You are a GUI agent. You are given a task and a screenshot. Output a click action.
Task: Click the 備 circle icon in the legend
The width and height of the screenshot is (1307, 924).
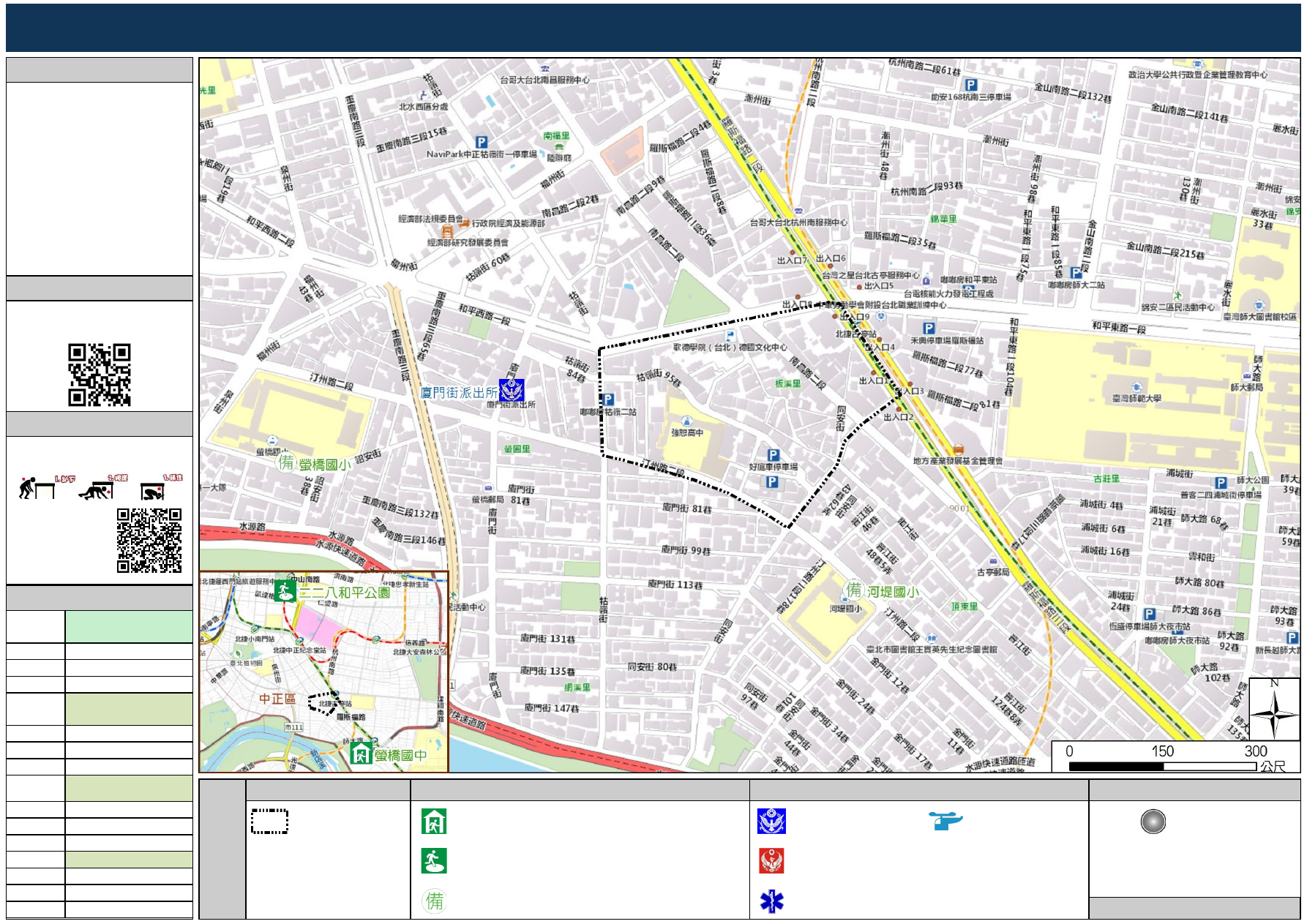click(x=435, y=901)
